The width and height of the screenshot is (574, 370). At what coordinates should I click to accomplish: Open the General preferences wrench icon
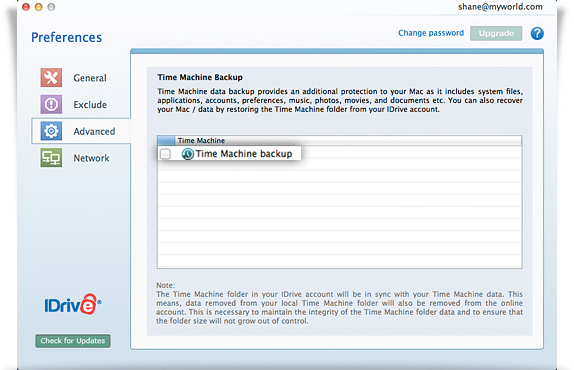51,77
